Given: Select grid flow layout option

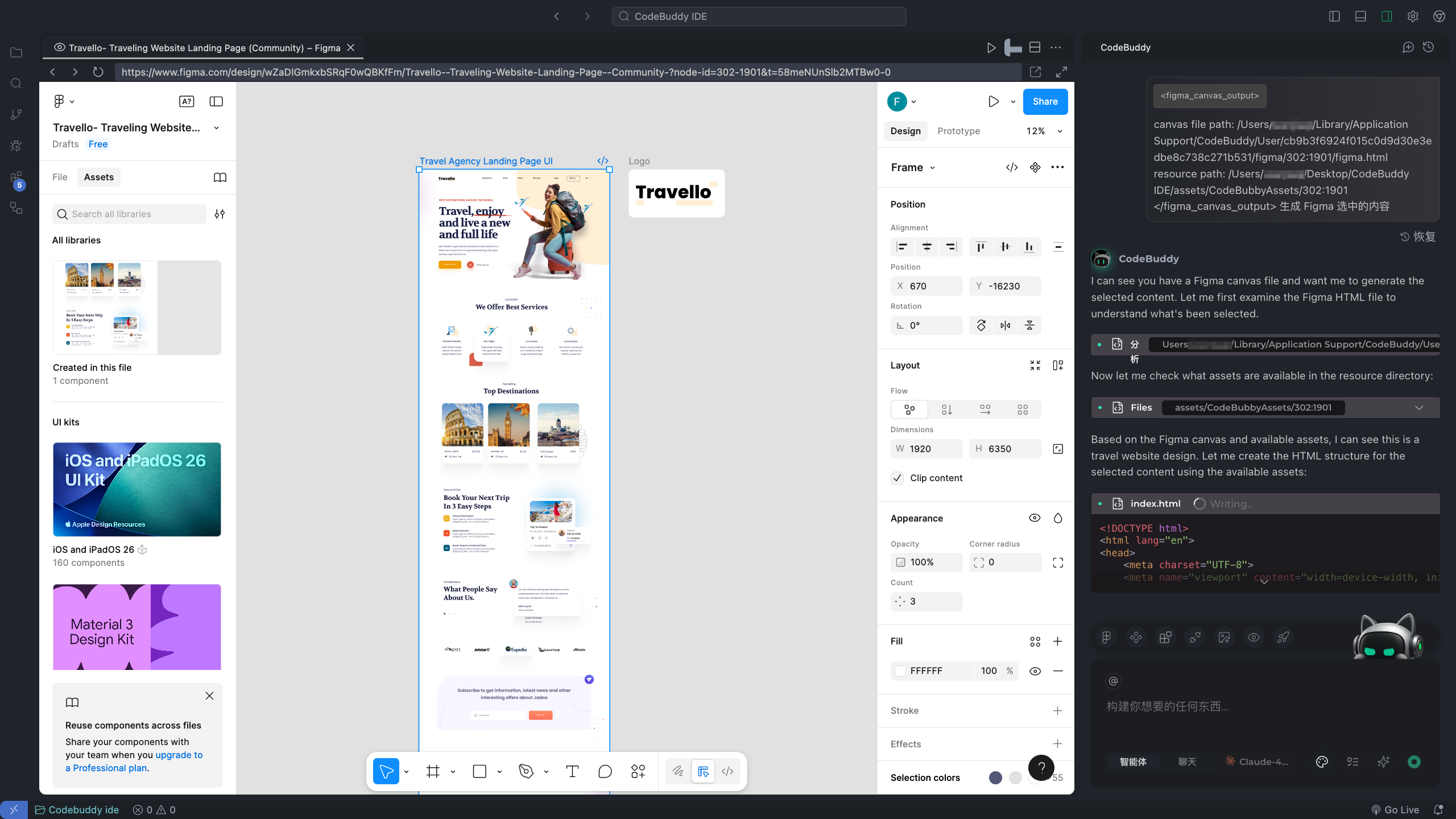Looking at the screenshot, I should pyautogui.click(x=1023, y=409).
